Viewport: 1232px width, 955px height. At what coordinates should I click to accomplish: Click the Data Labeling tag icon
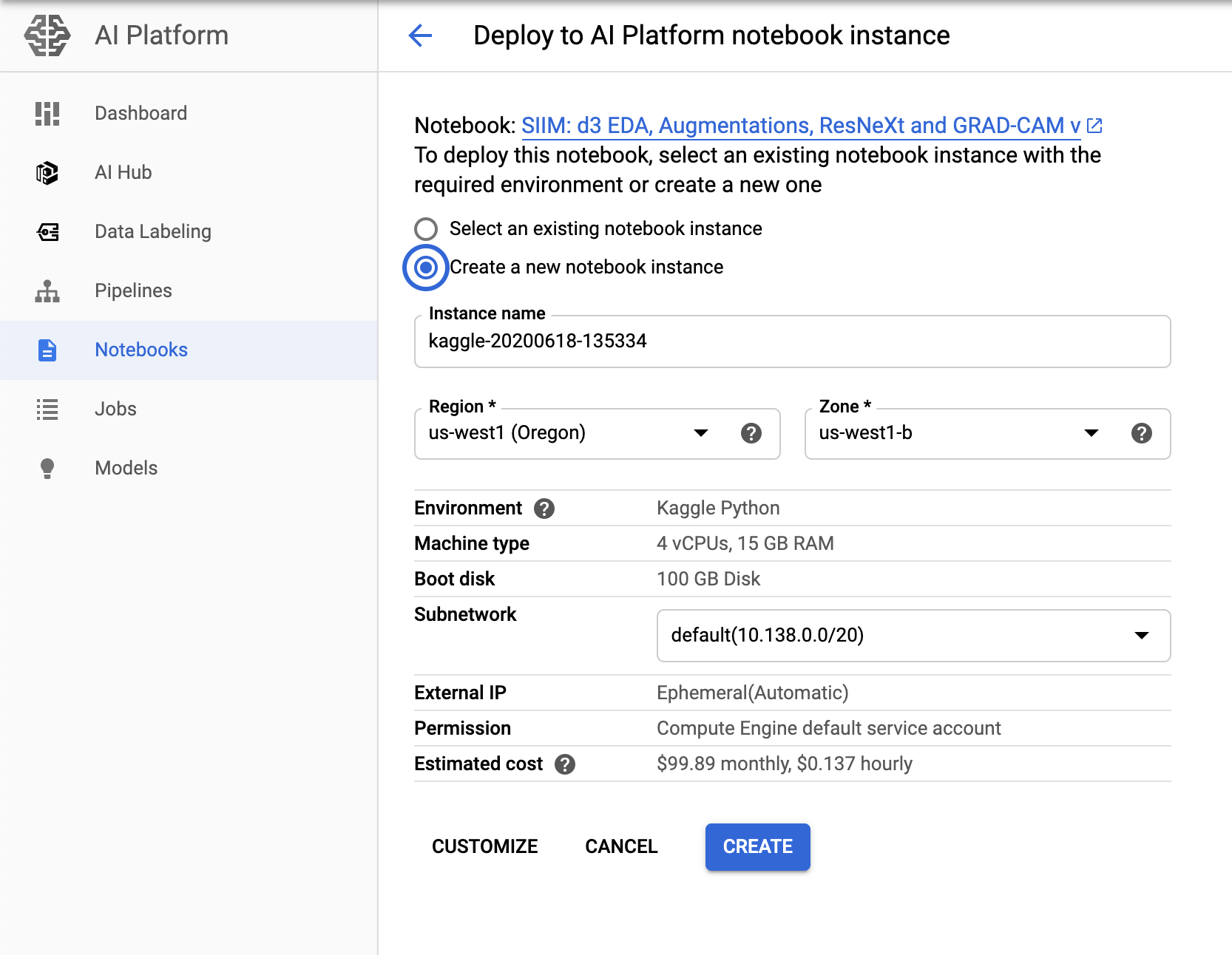pyautogui.click(x=47, y=232)
